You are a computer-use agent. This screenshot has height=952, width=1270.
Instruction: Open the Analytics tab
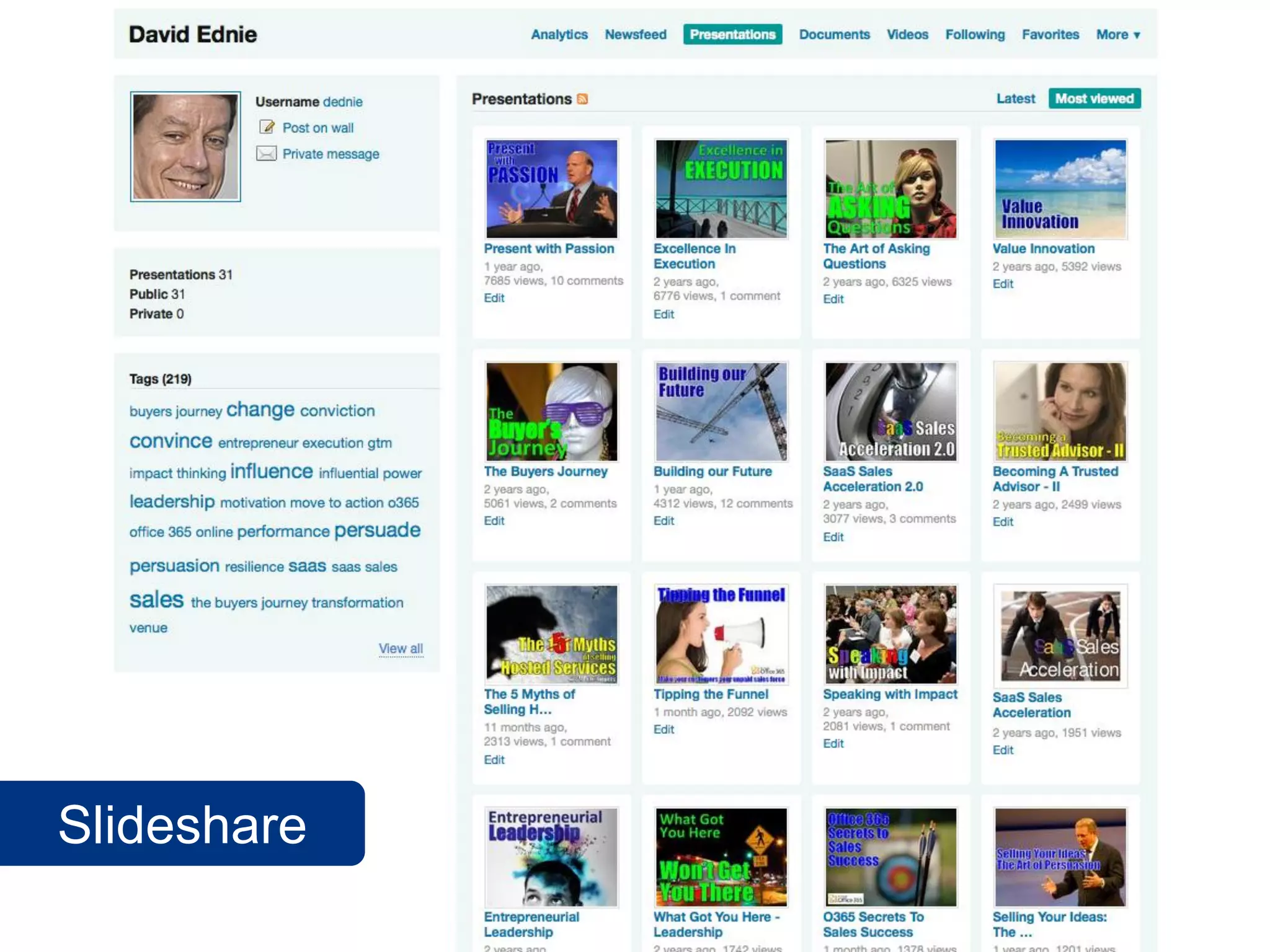[x=559, y=35]
